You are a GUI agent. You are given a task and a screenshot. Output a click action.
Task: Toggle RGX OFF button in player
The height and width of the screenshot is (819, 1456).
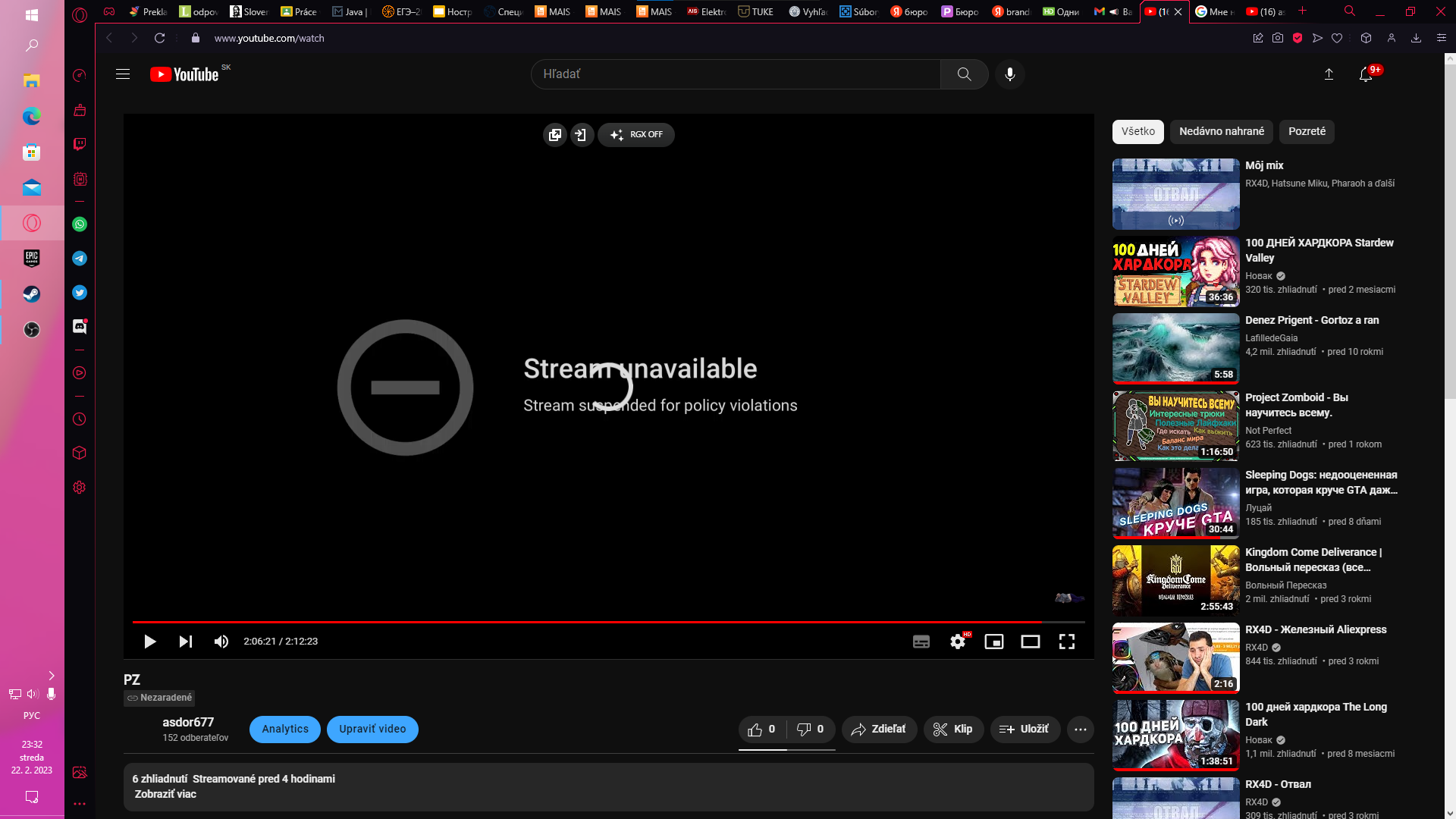coord(637,134)
